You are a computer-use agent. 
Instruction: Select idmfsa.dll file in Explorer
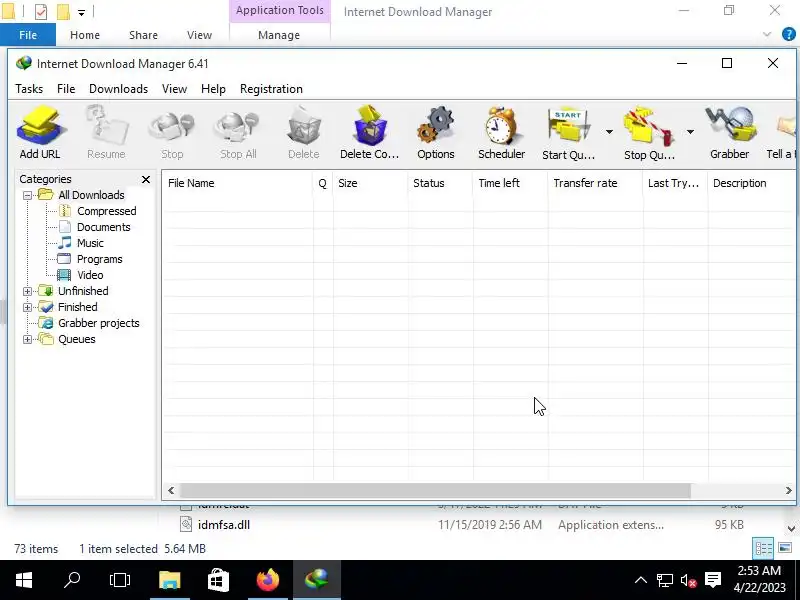(223, 524)
